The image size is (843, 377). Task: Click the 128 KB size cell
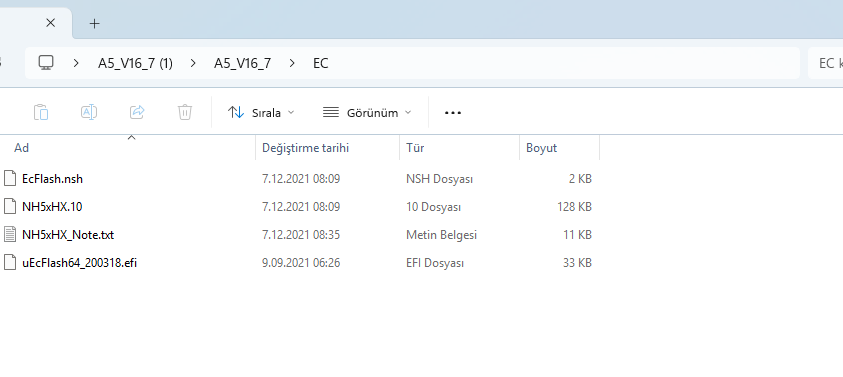[x=575, y=207]
